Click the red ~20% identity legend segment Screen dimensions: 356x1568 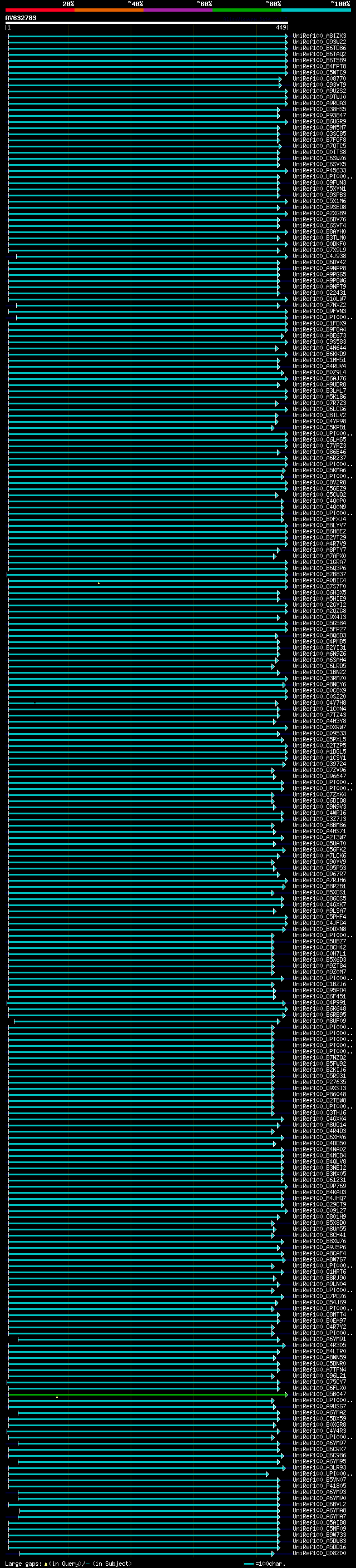click(39, 10)
